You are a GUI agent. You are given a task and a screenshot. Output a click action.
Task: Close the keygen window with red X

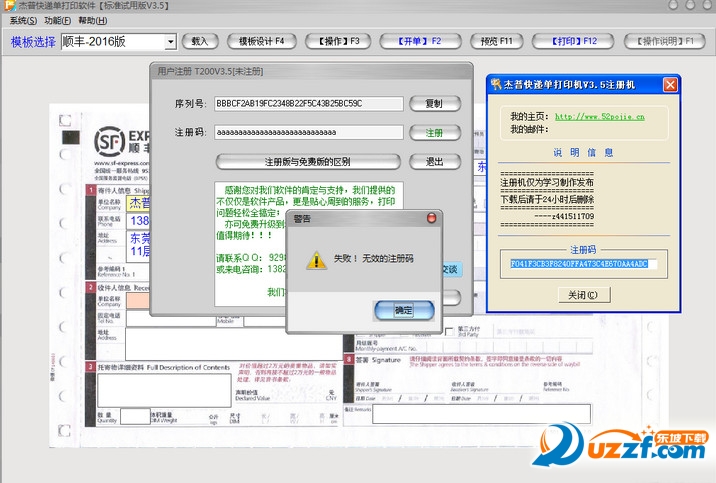[x=670, y=85]
